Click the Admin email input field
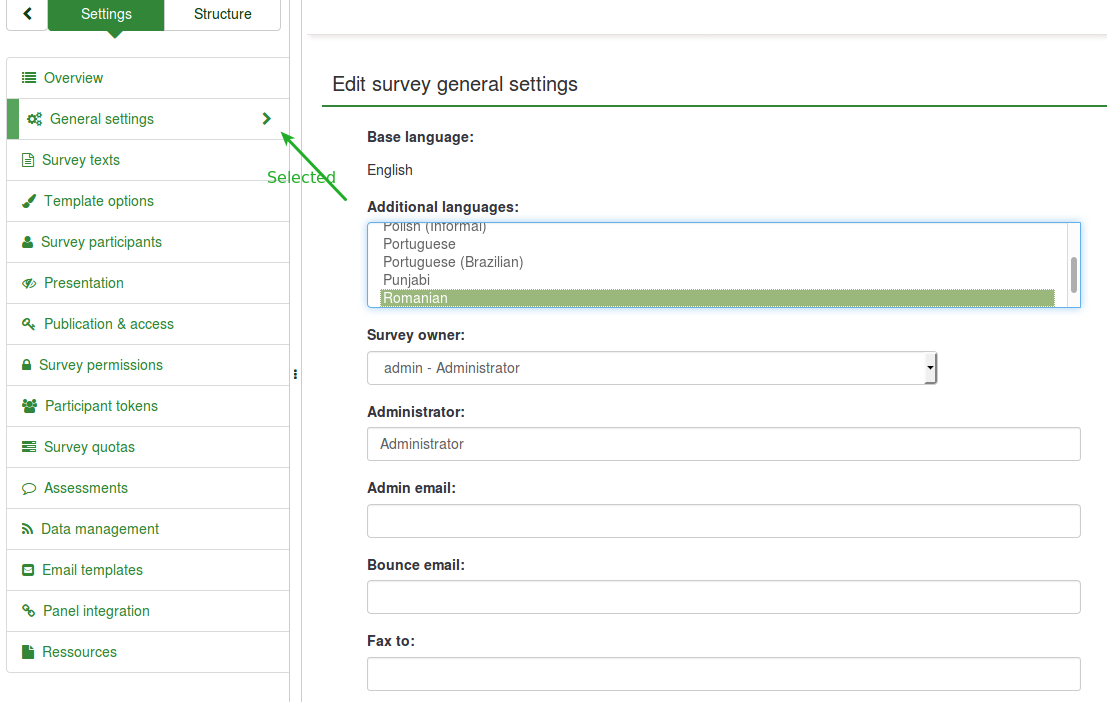 coord(723,521)
